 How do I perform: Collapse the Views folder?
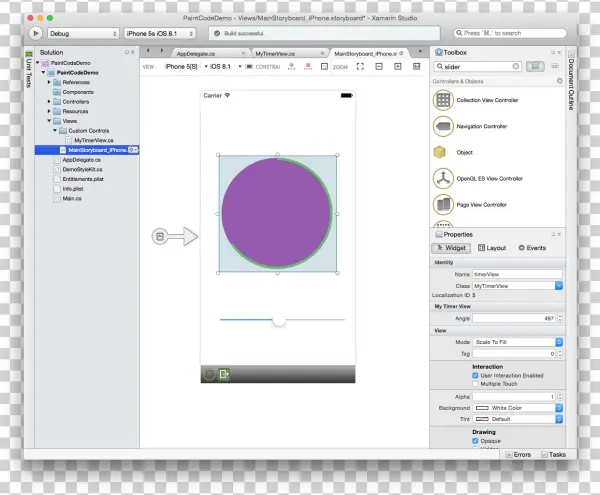(x=49, y=120)
